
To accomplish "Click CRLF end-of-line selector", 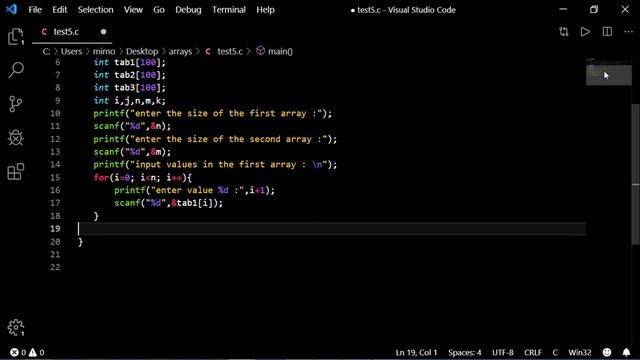I will (533, 352).
